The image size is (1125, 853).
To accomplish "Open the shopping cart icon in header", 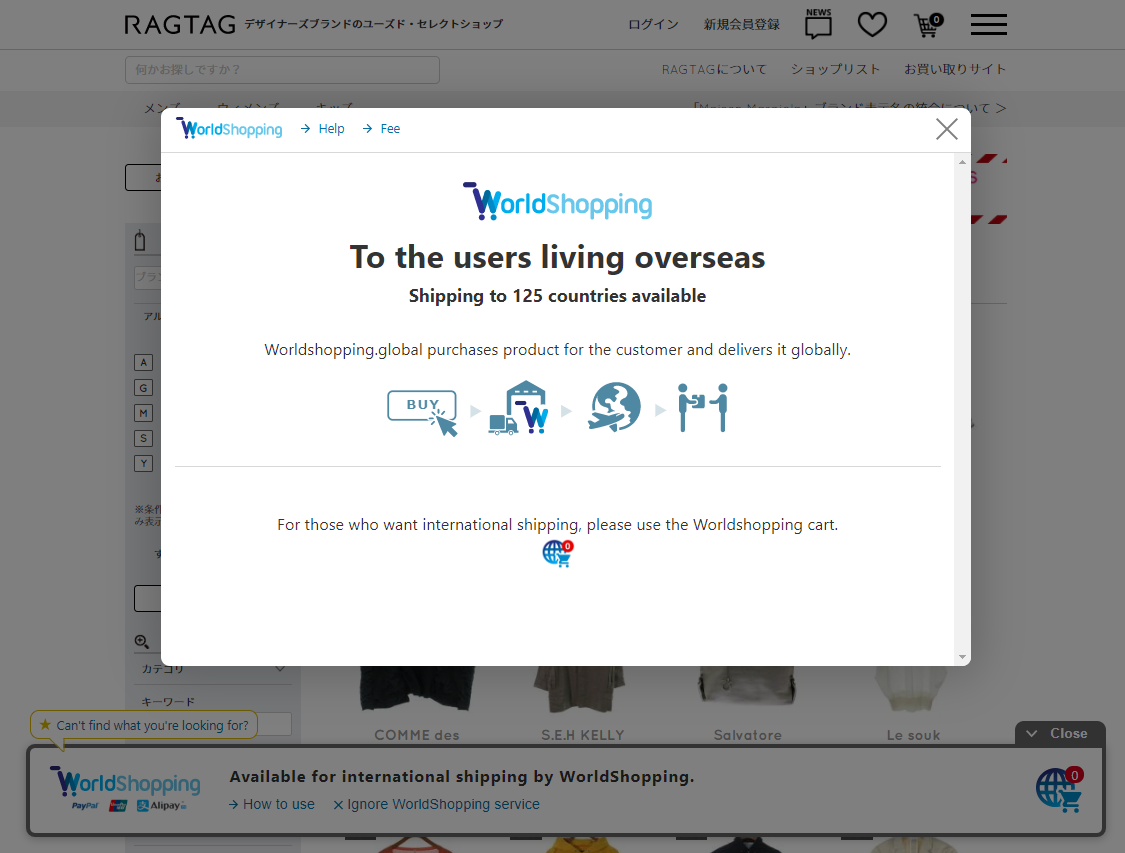I will point(928,25).
